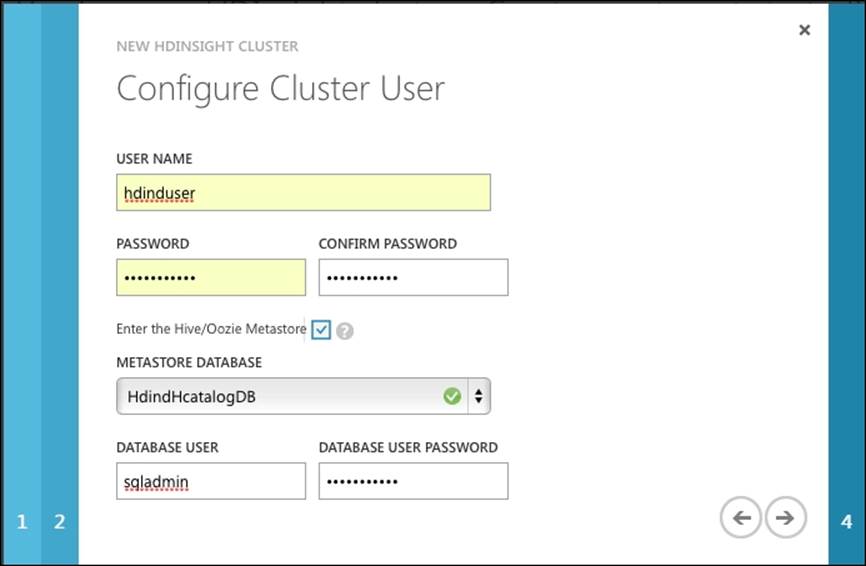The image size is (866, 566).
Task: Go back with the left arrow button
Action: (x=741, y=517)
